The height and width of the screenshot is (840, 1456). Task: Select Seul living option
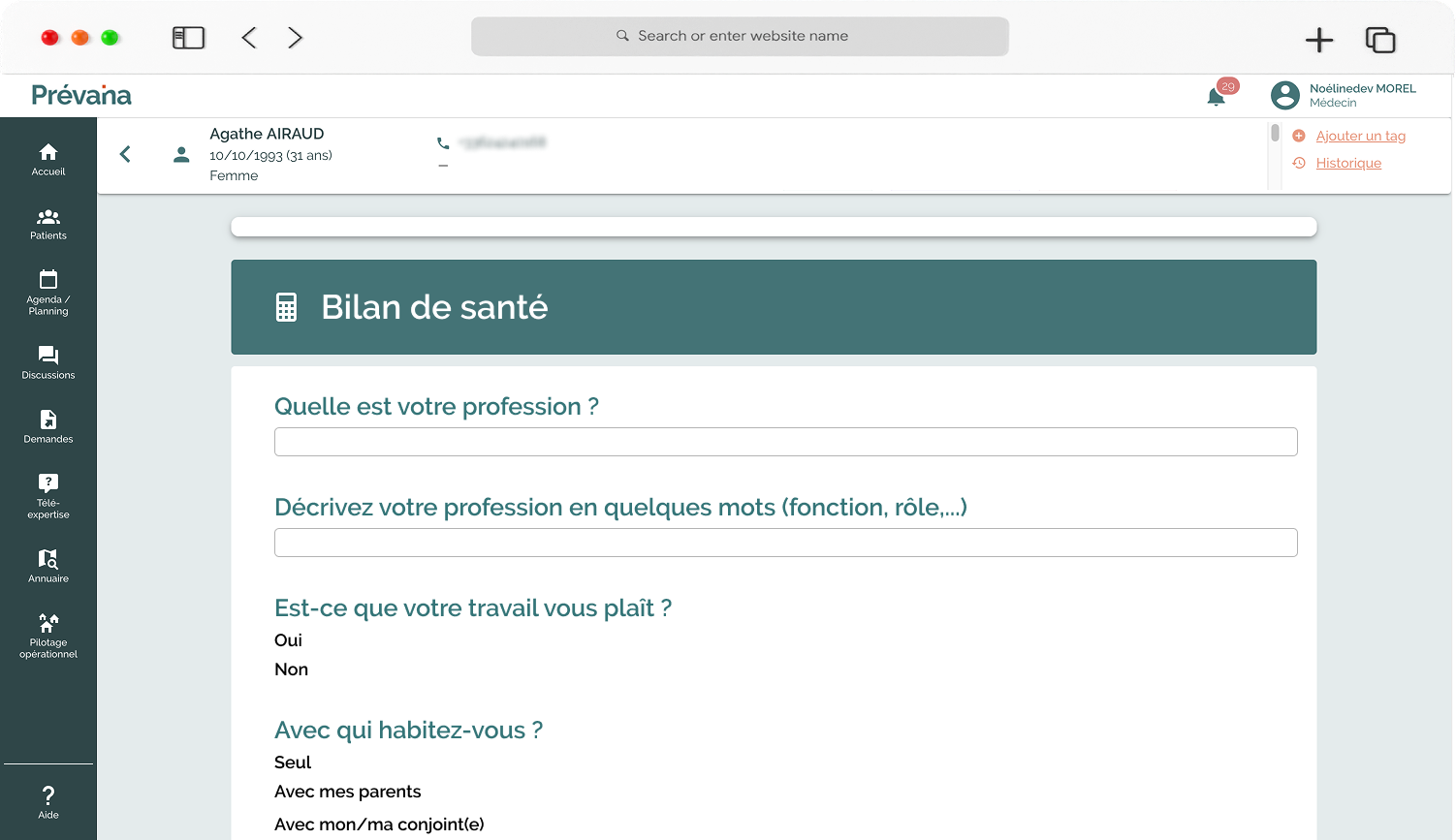(x=293, y=762)
